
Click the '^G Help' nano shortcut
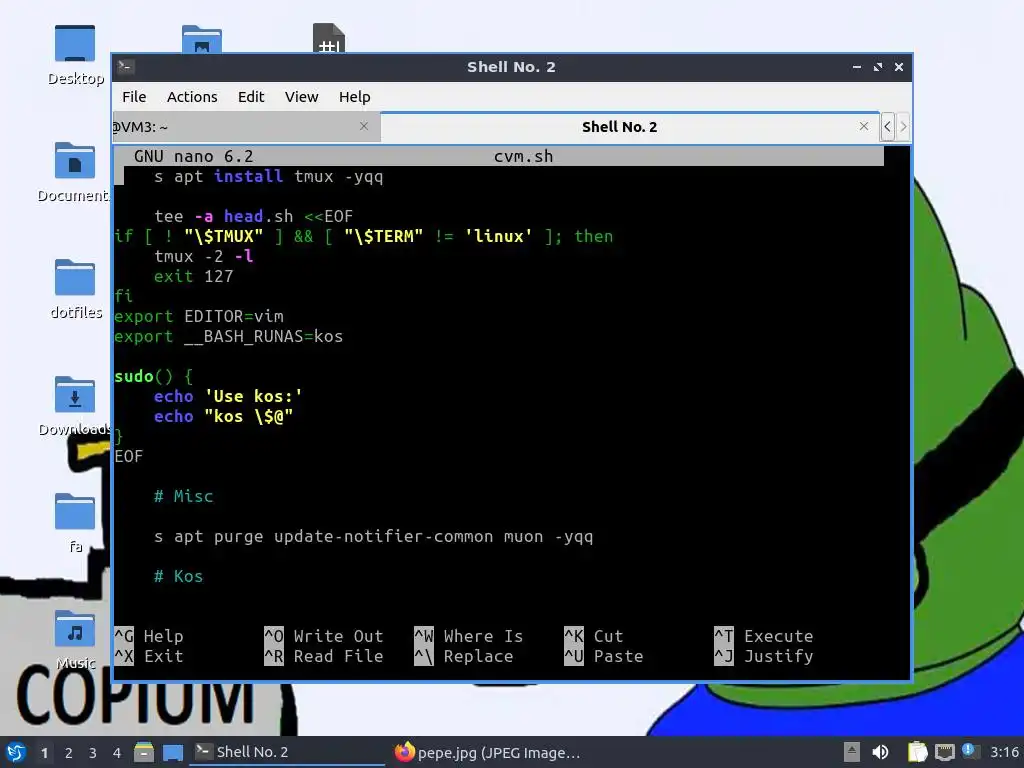click(x=149, y=636)
